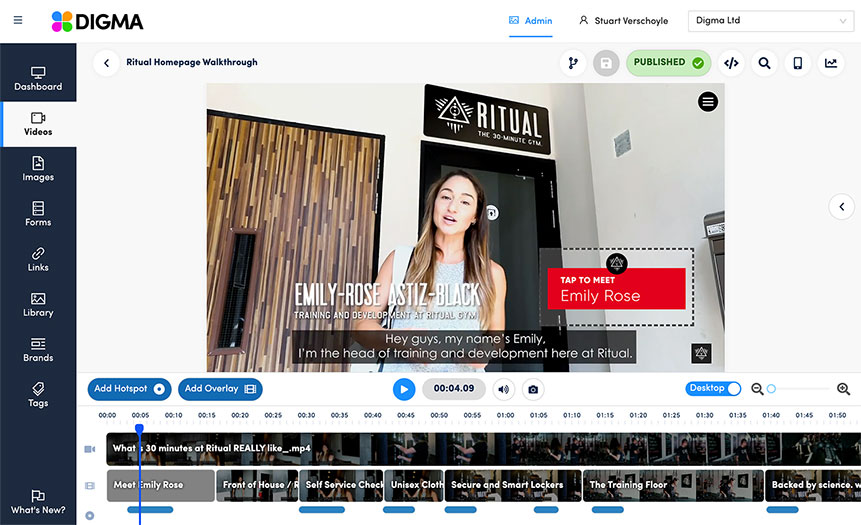Open the analytics chart icon
This screenshot has width=861, height=525.
pyautogui.click(x=831, y=63)
